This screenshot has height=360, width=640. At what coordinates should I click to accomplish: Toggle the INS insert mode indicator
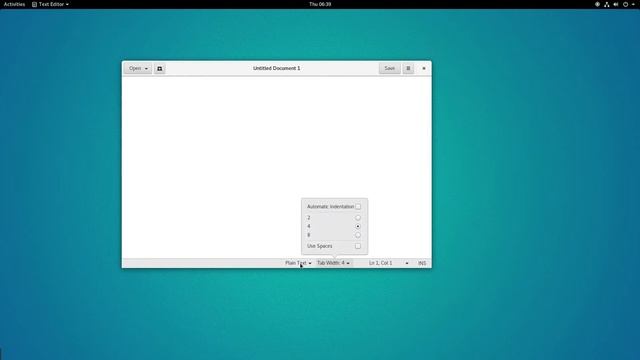coord(422,263)
